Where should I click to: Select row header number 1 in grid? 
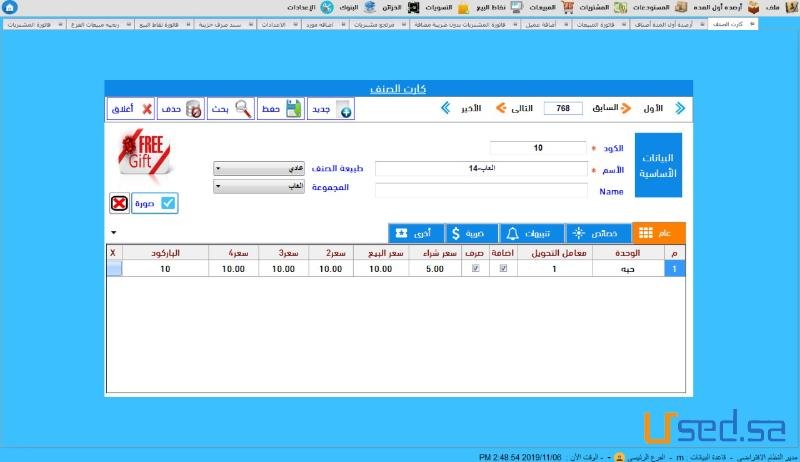tap(674, 269)
